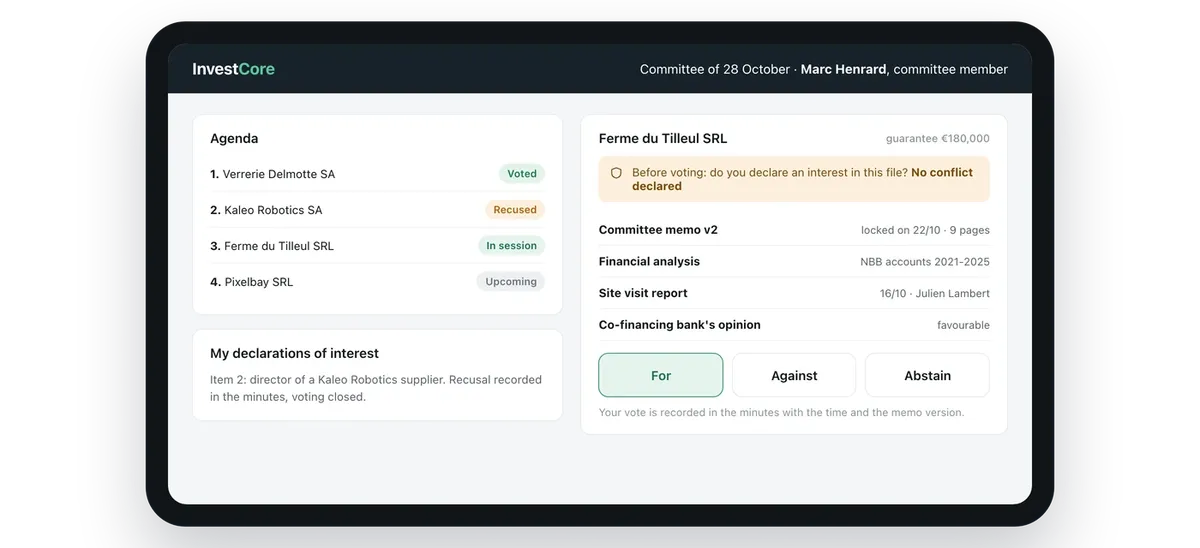Click the Agenda panel heading
Image resolution: width=1200 pixels, height=548 pixels.
click(x=234, y=139)
